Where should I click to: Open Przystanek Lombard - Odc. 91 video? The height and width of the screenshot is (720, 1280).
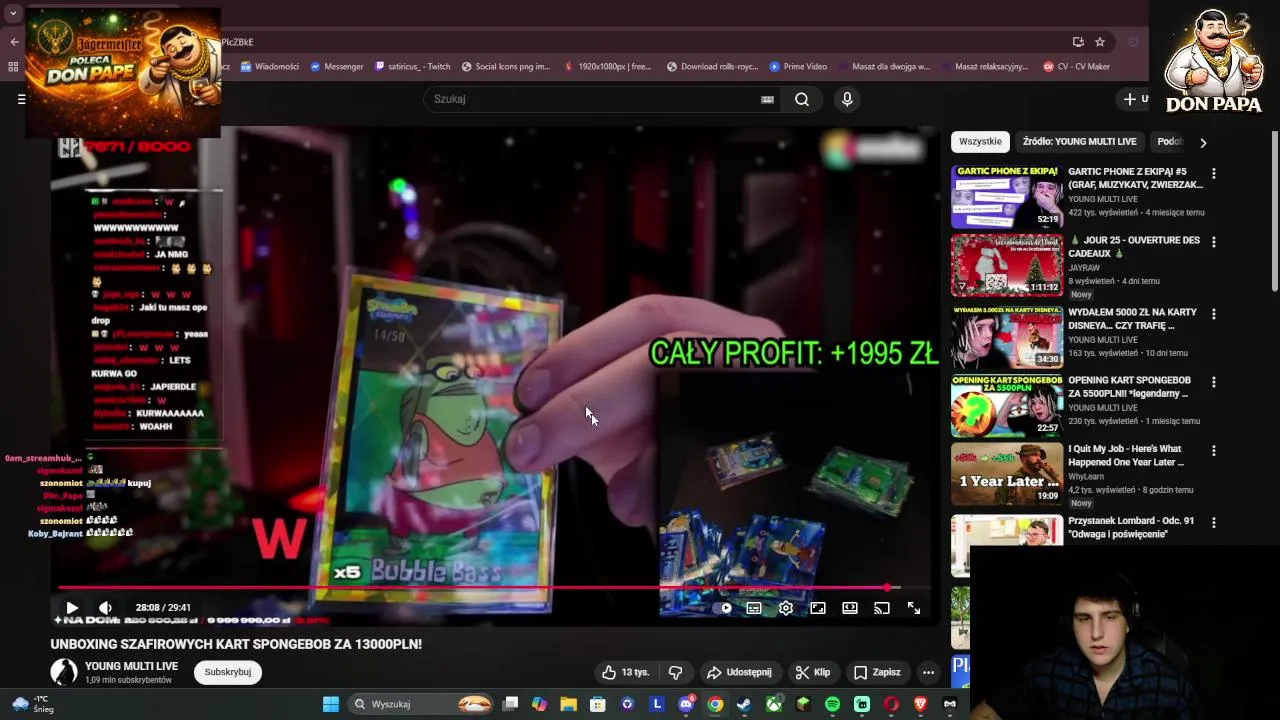[1131, 527]
